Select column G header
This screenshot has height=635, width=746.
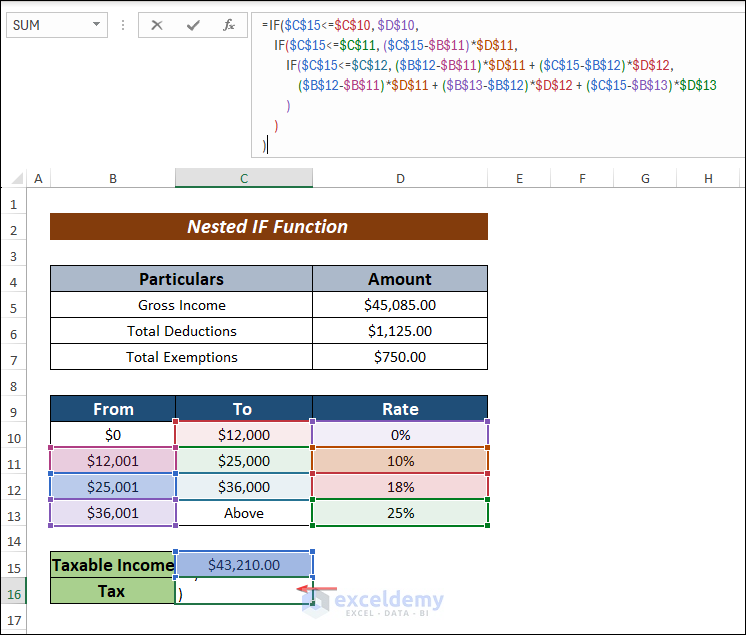click(645, 179)
